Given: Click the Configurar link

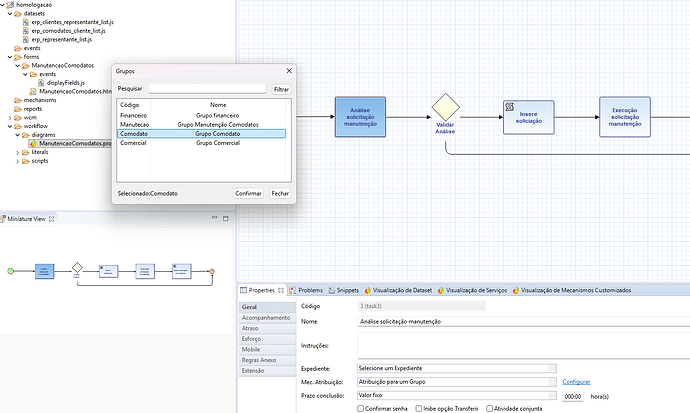Looking at the screenshot, I should pos(576,382).
